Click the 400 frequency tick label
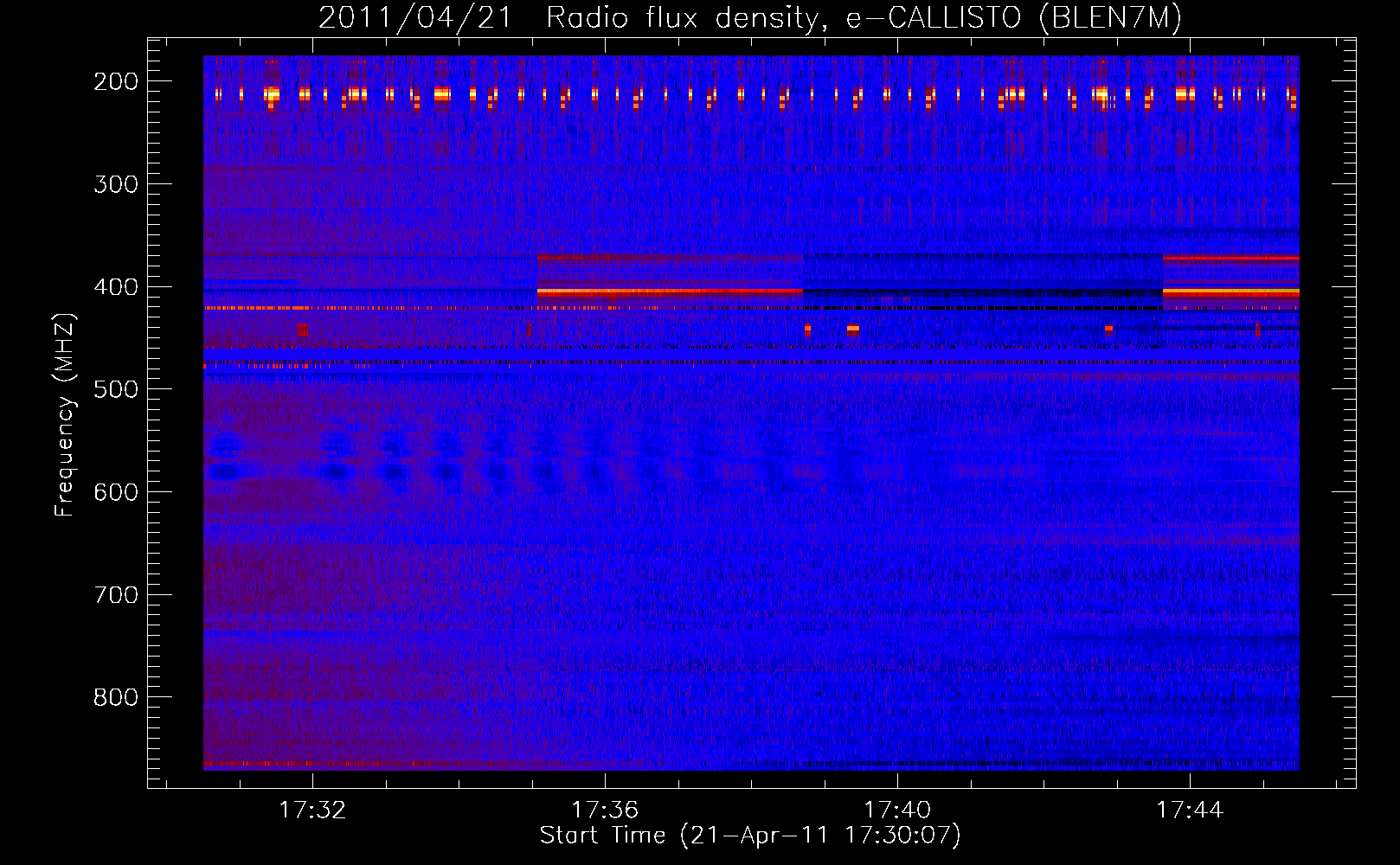Image resolution: width=1400 pixels, height=865 pixels. click(x=116, y=287)
